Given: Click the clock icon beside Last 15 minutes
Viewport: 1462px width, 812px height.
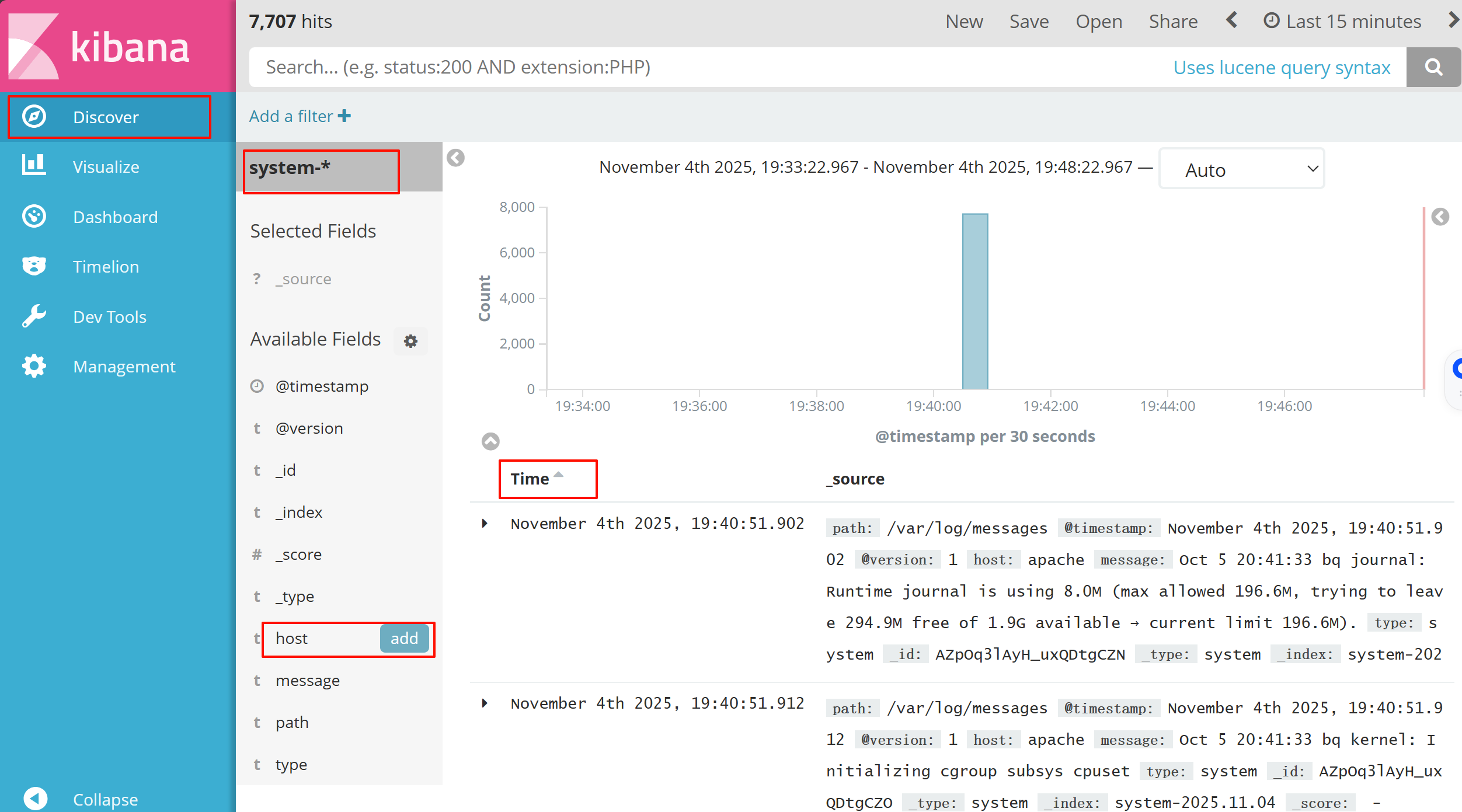Looking at the screenshot, I should [x=1271, y=21].
